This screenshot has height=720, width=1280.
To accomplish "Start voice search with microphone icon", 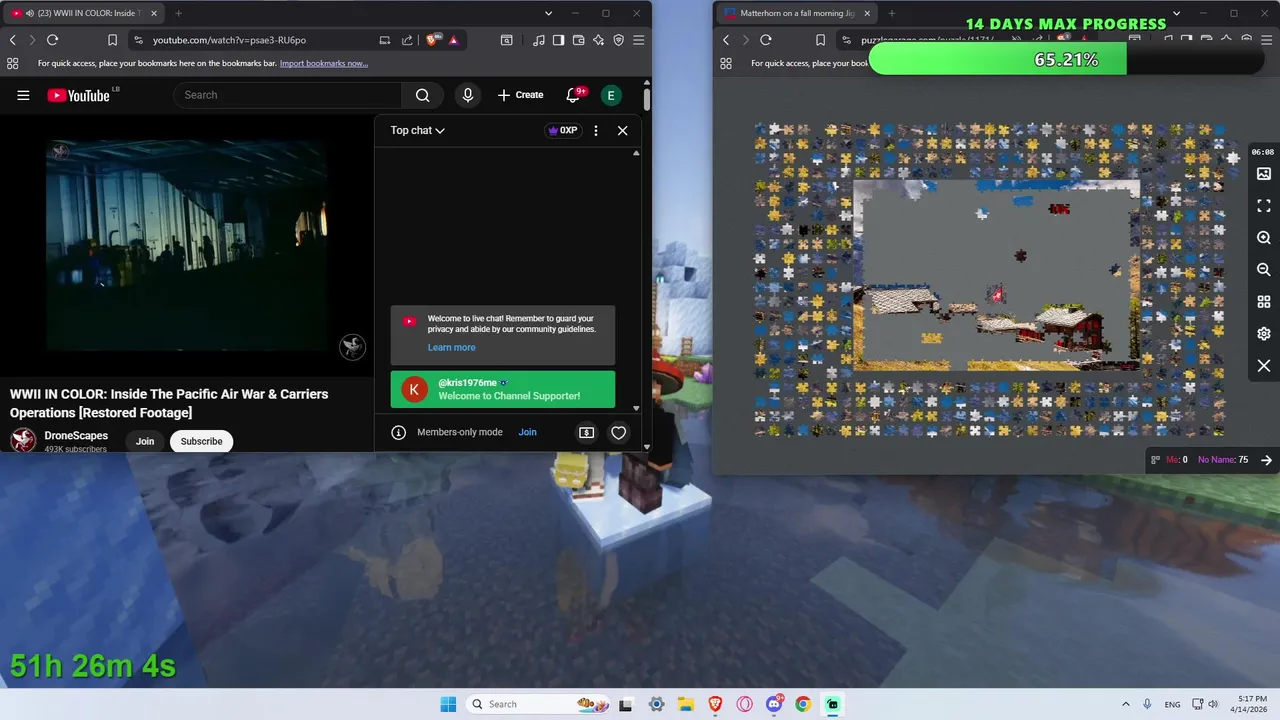I will (x=467, y=95).
